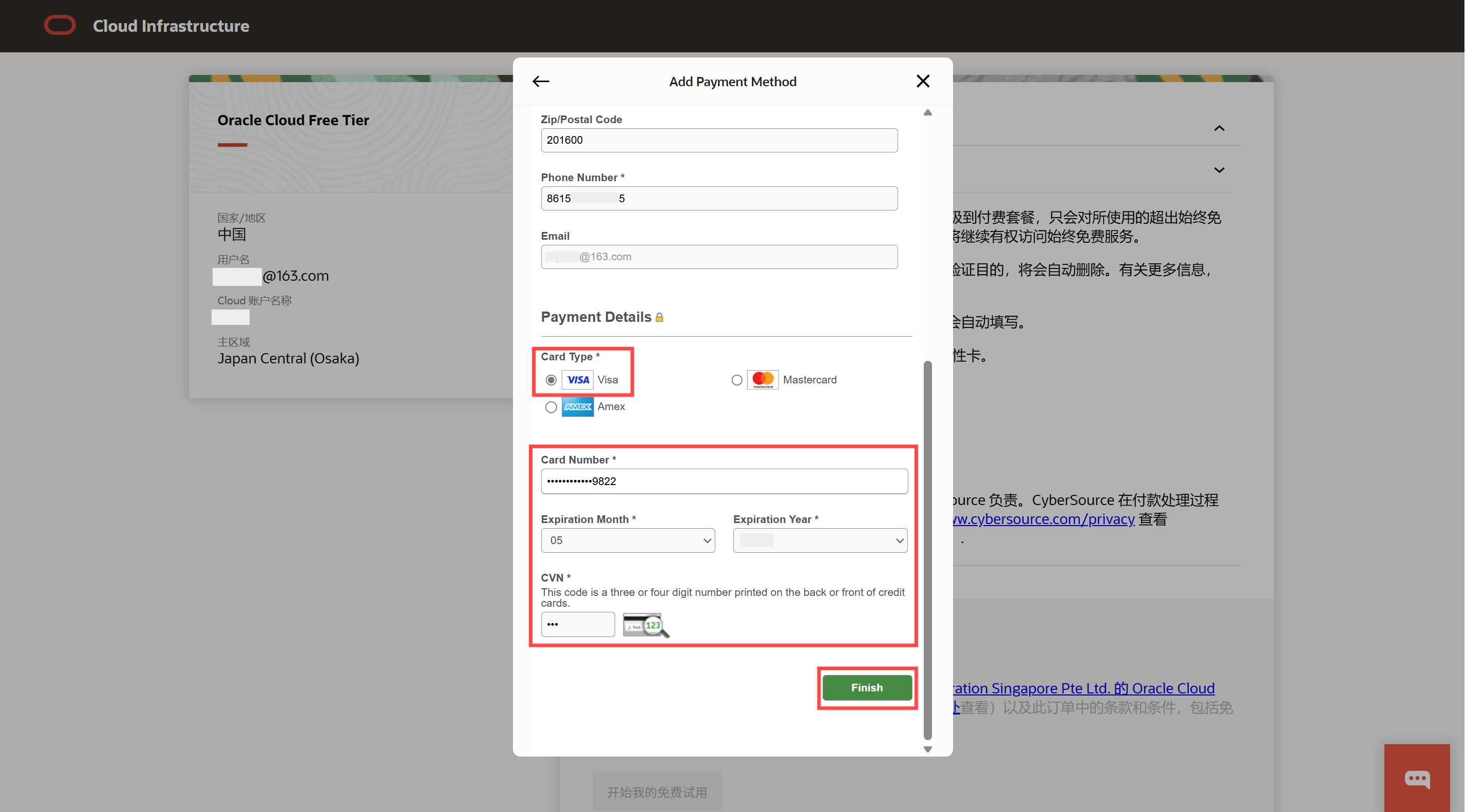Image resolution: width=1466 pixels, height=812 pixels.
Task: Click the dialog scrollbar down arrow
Action: click(x=928, y=749)
